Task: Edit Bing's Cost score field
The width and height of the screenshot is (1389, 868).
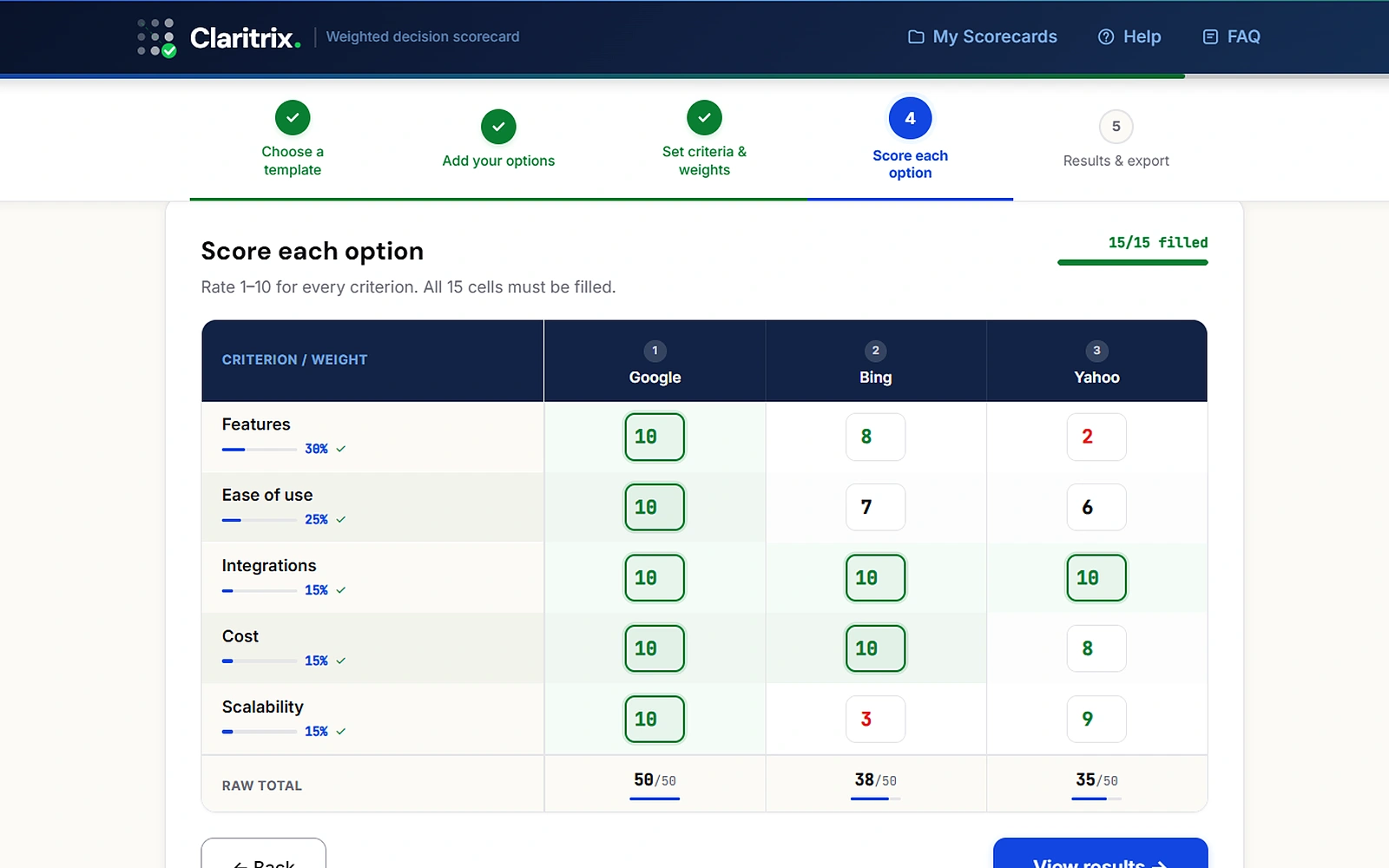Action: 875,648
